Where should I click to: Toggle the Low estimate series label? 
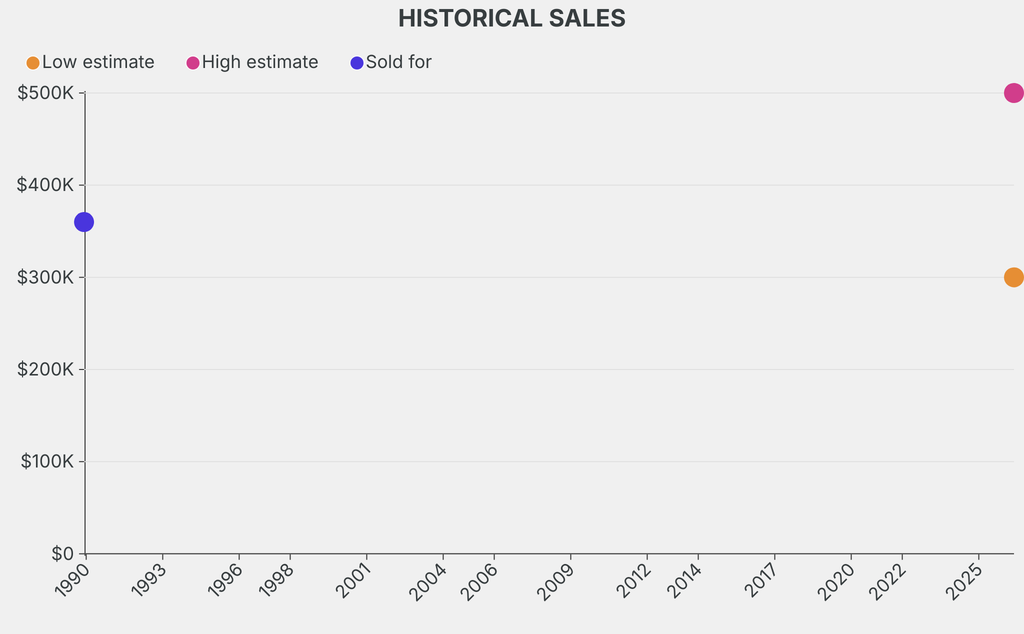tap(98, 62)
